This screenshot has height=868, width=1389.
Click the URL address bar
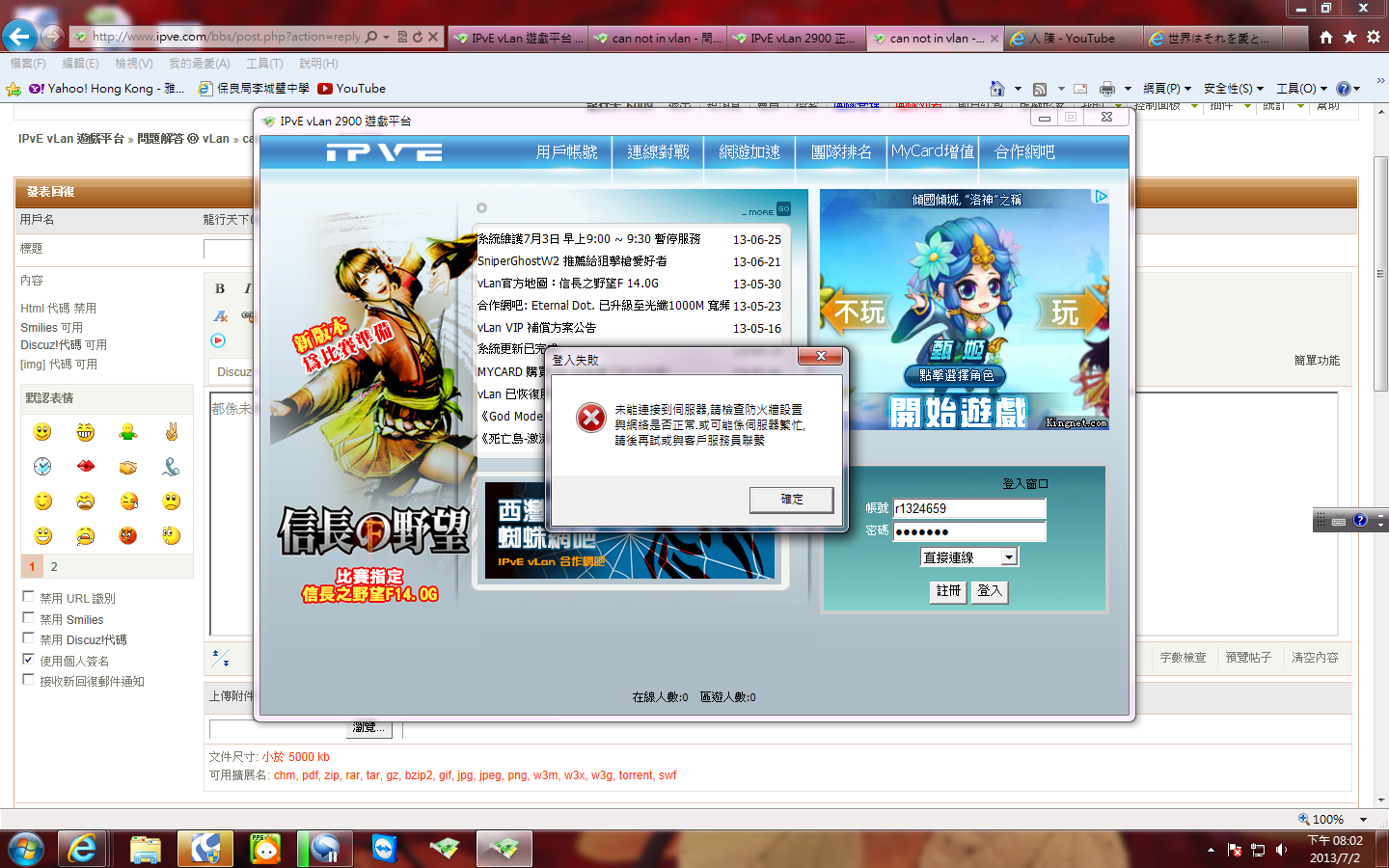[226, 37]
